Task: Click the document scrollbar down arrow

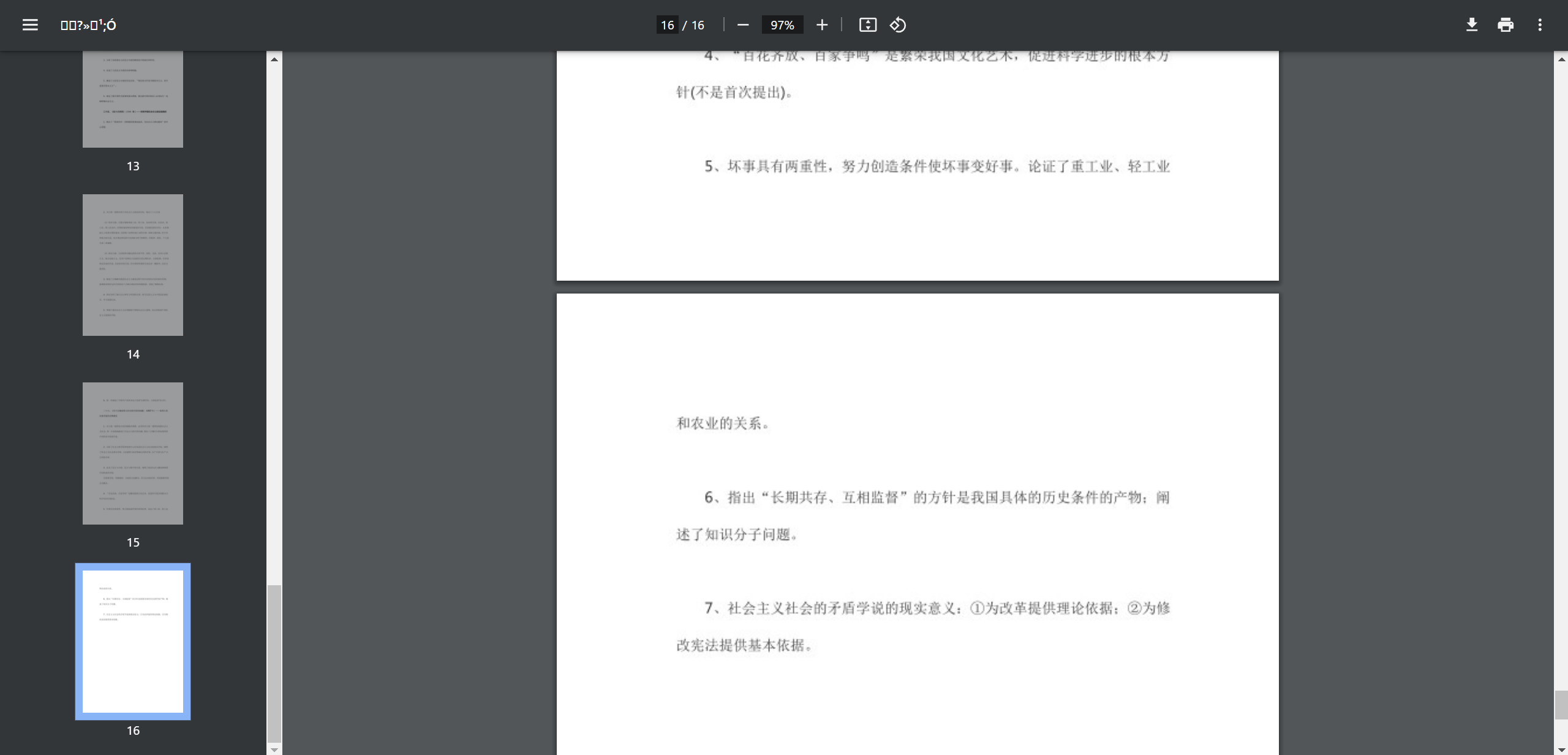Action: coord(1561,749)
